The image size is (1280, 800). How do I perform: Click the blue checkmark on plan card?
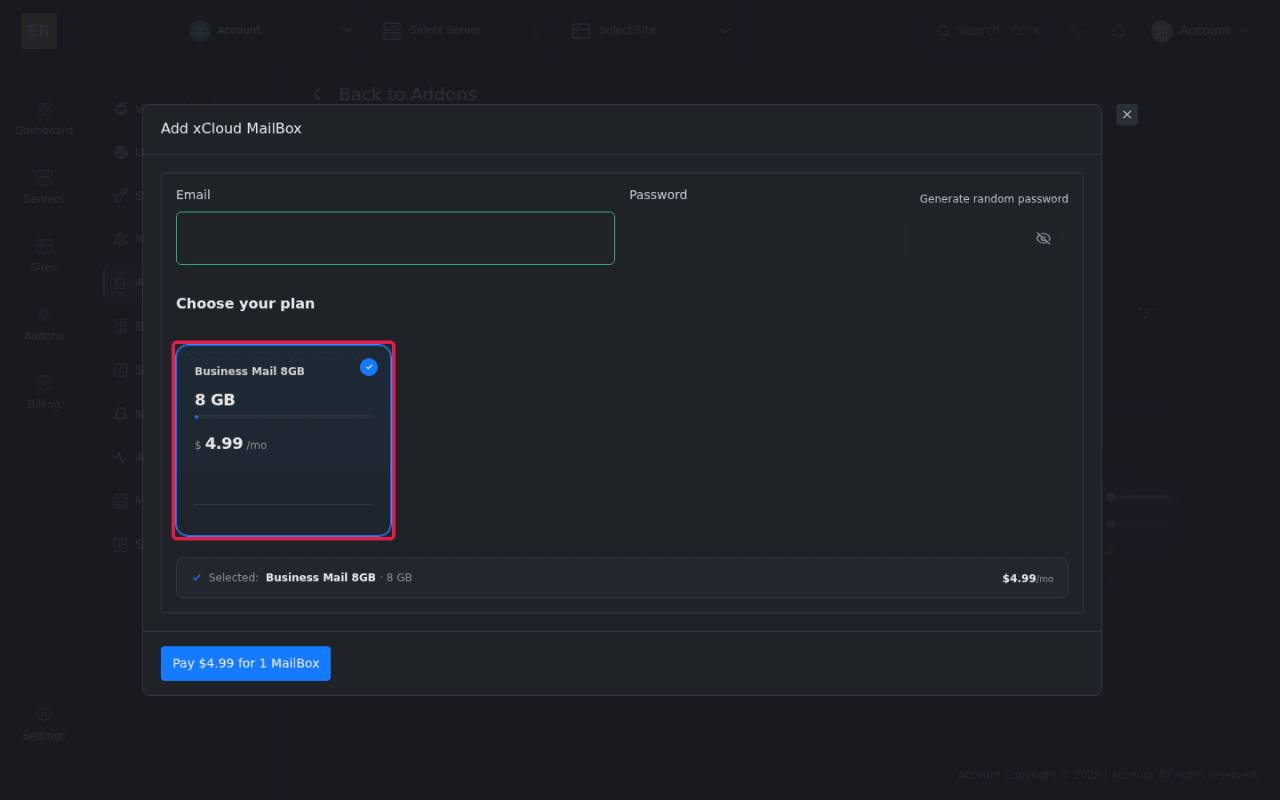pyautogui.click(x=369, y=367)
